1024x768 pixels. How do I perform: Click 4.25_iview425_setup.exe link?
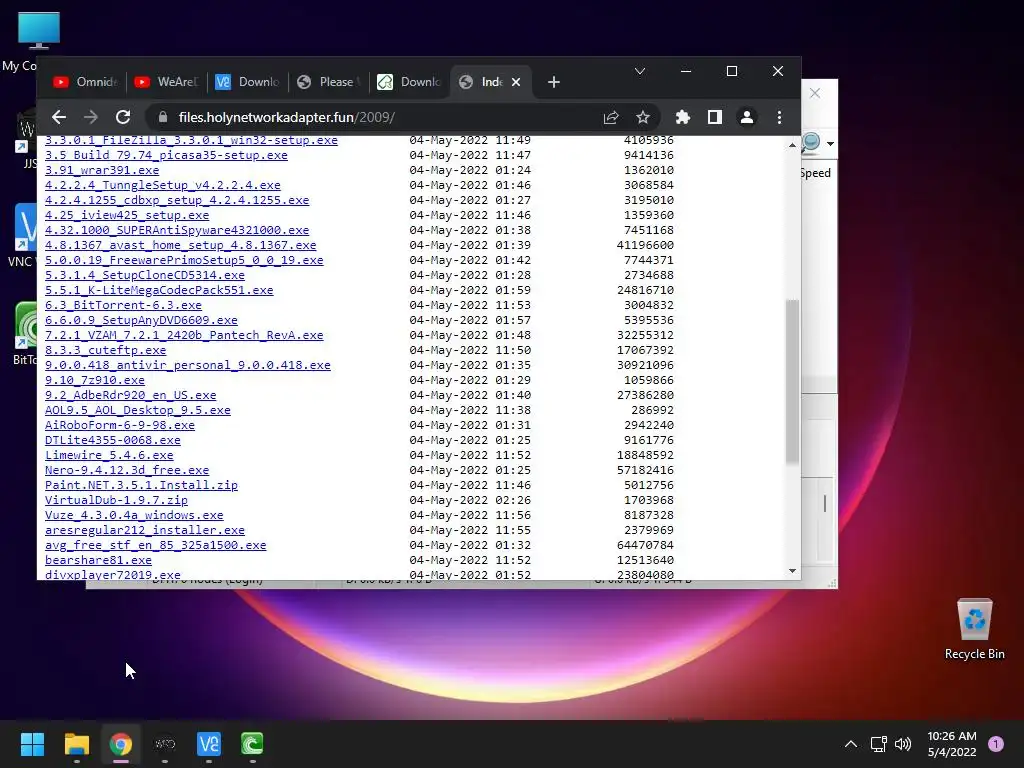(127, 216)
